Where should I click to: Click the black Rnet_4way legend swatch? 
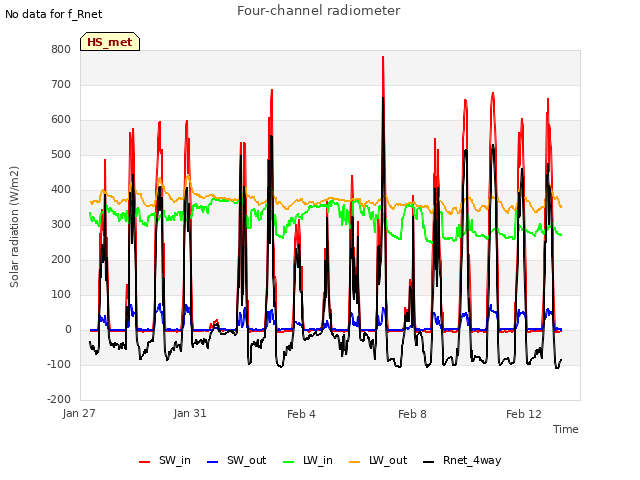coord(429,462)
